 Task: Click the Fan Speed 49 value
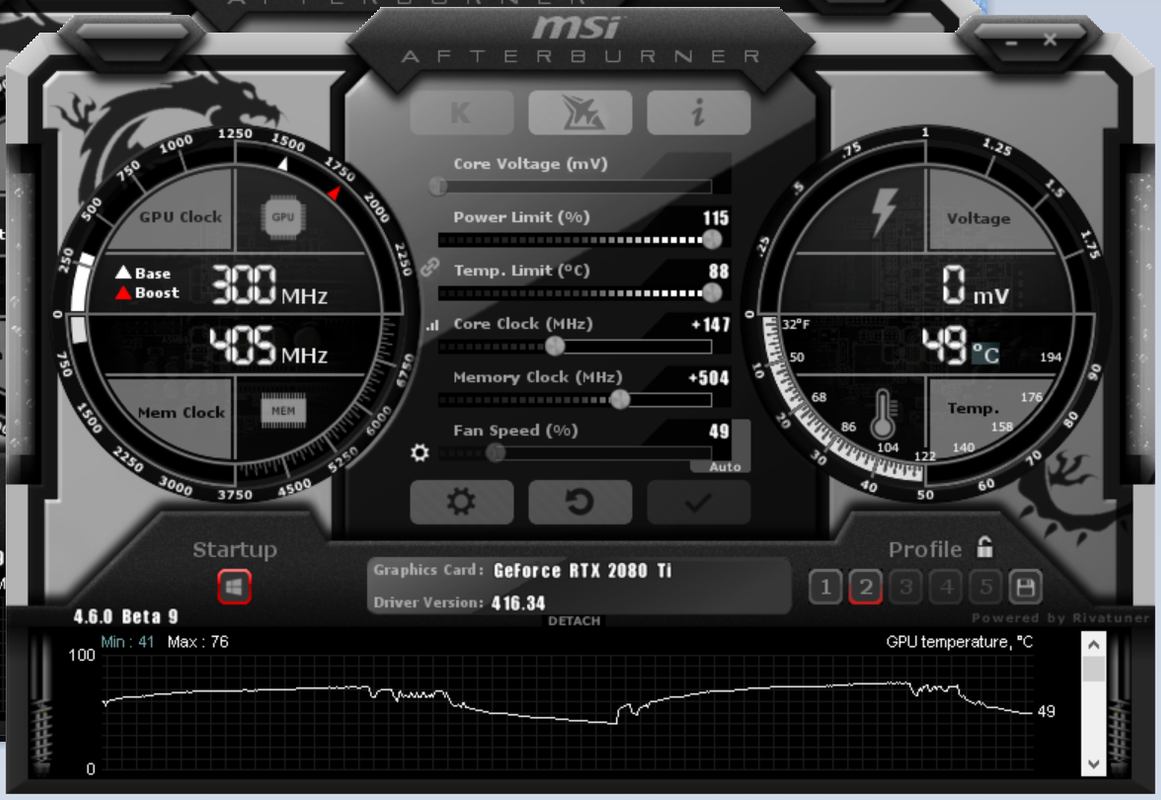(719, 431)
